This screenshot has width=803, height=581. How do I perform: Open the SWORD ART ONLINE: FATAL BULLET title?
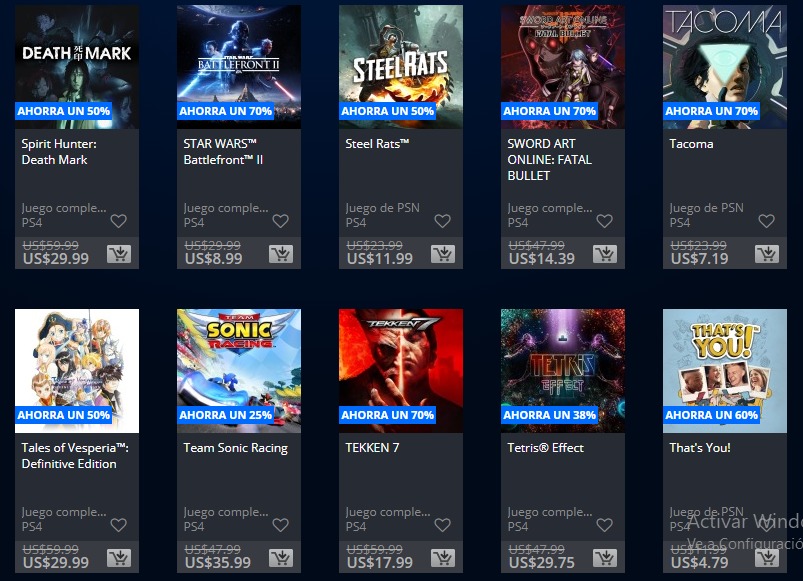[550, 160]
